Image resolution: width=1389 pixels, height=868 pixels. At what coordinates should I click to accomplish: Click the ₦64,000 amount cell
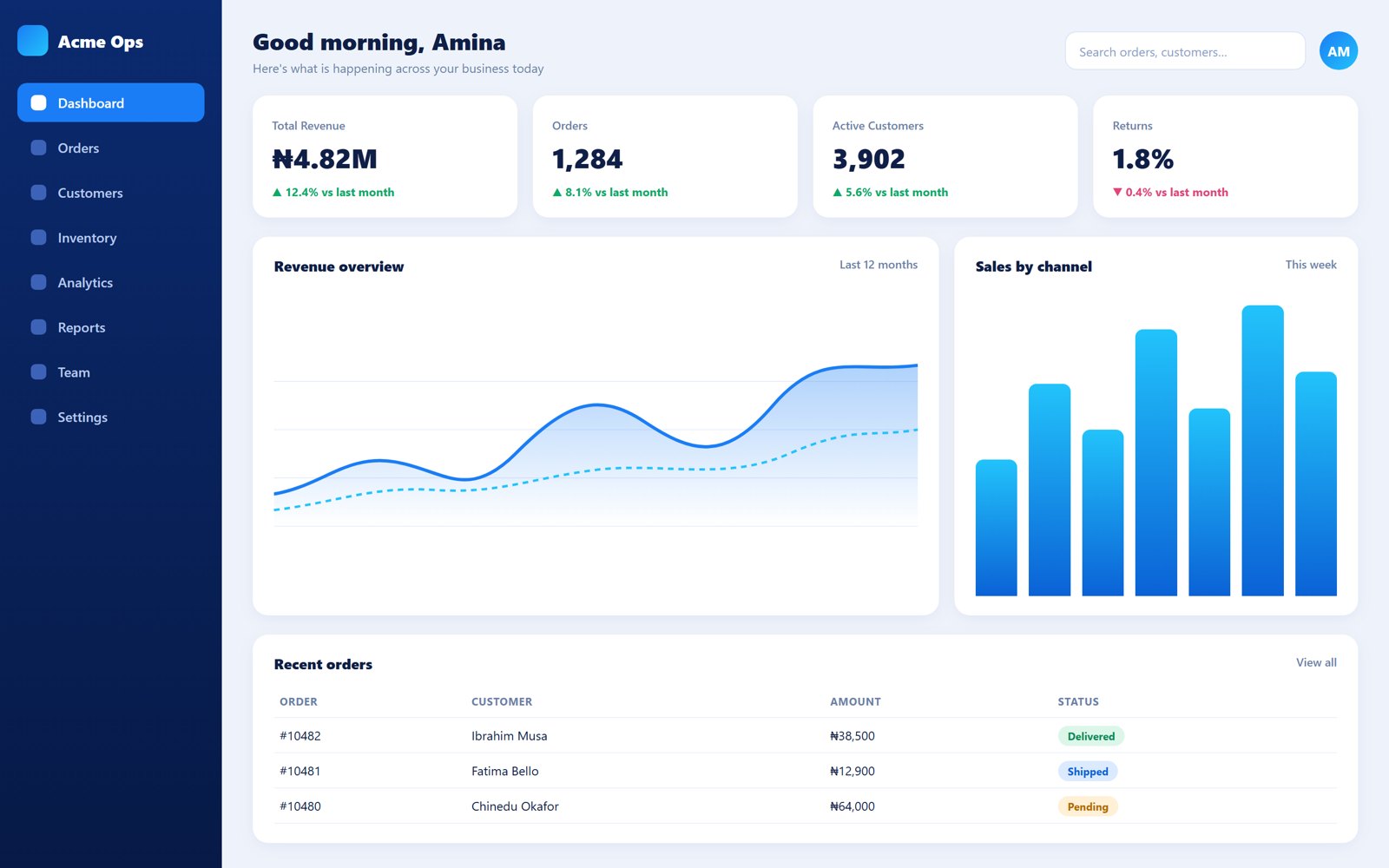pos(852,806)
